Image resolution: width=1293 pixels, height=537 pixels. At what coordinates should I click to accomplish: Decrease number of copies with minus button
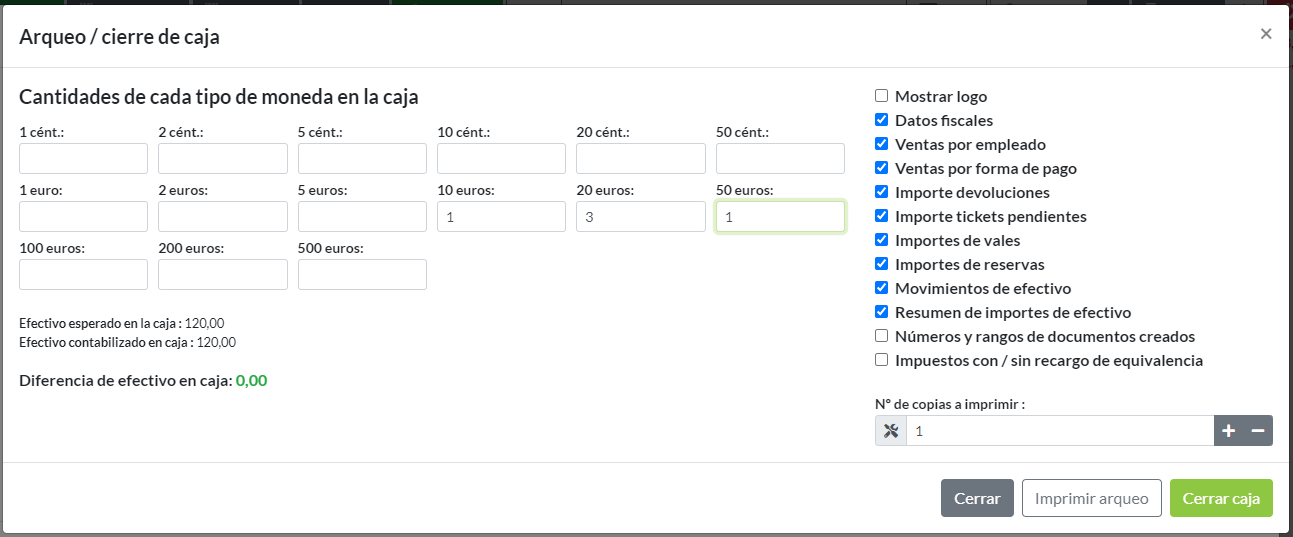point(1258,431)
